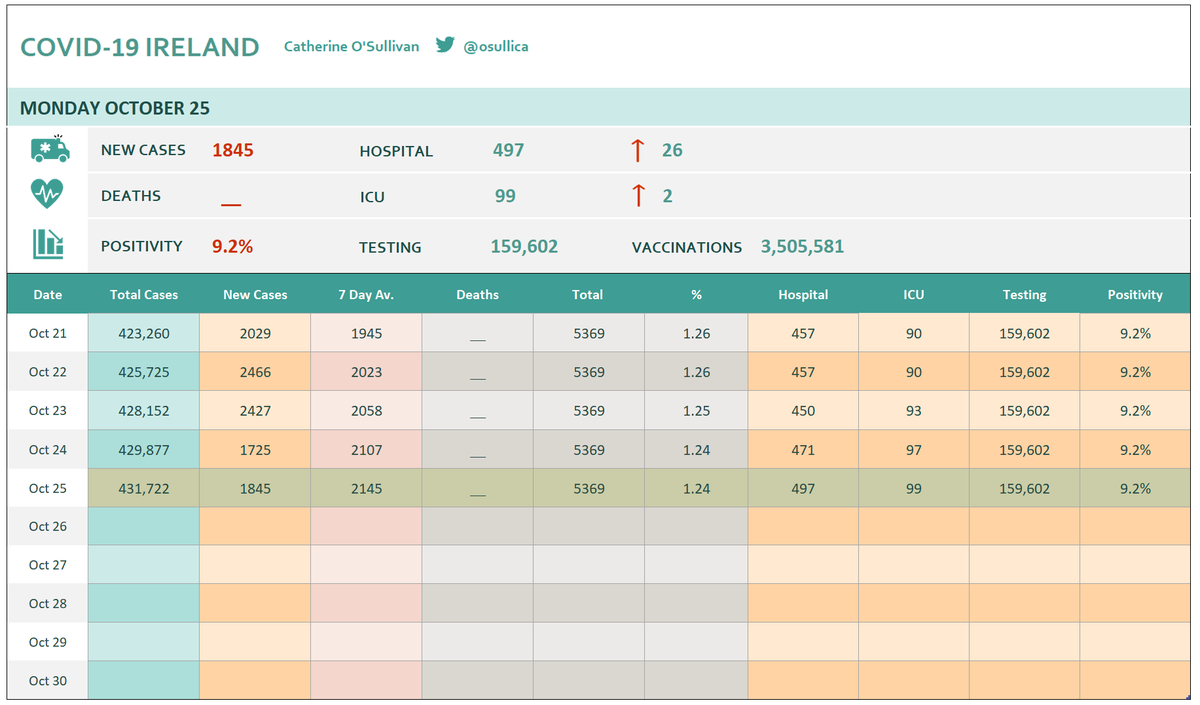
Task: Select total cases cell 428,152
Action: [144, 411]
